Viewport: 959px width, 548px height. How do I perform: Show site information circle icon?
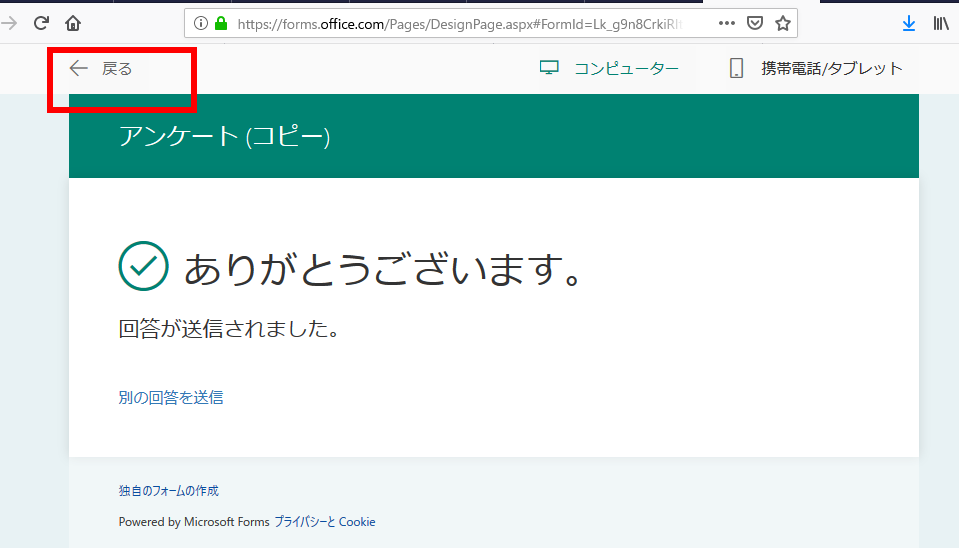pos(201,23)
